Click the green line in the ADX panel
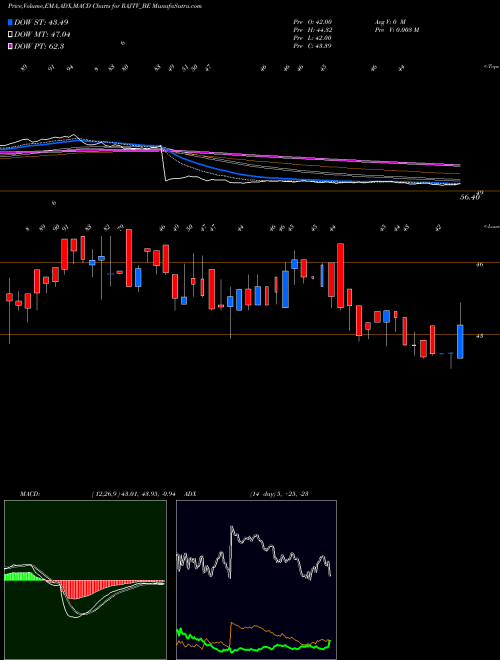Image resolution: width=500 pixels, height=660 pixels. pyautogui.click(x=253, y=649)
